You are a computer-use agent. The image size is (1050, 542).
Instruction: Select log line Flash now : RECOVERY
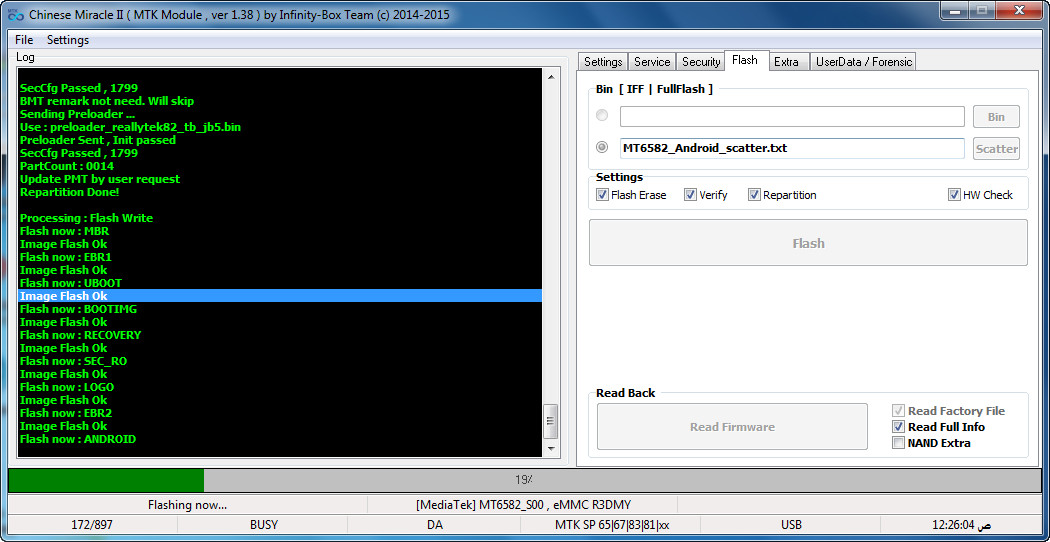80,335
